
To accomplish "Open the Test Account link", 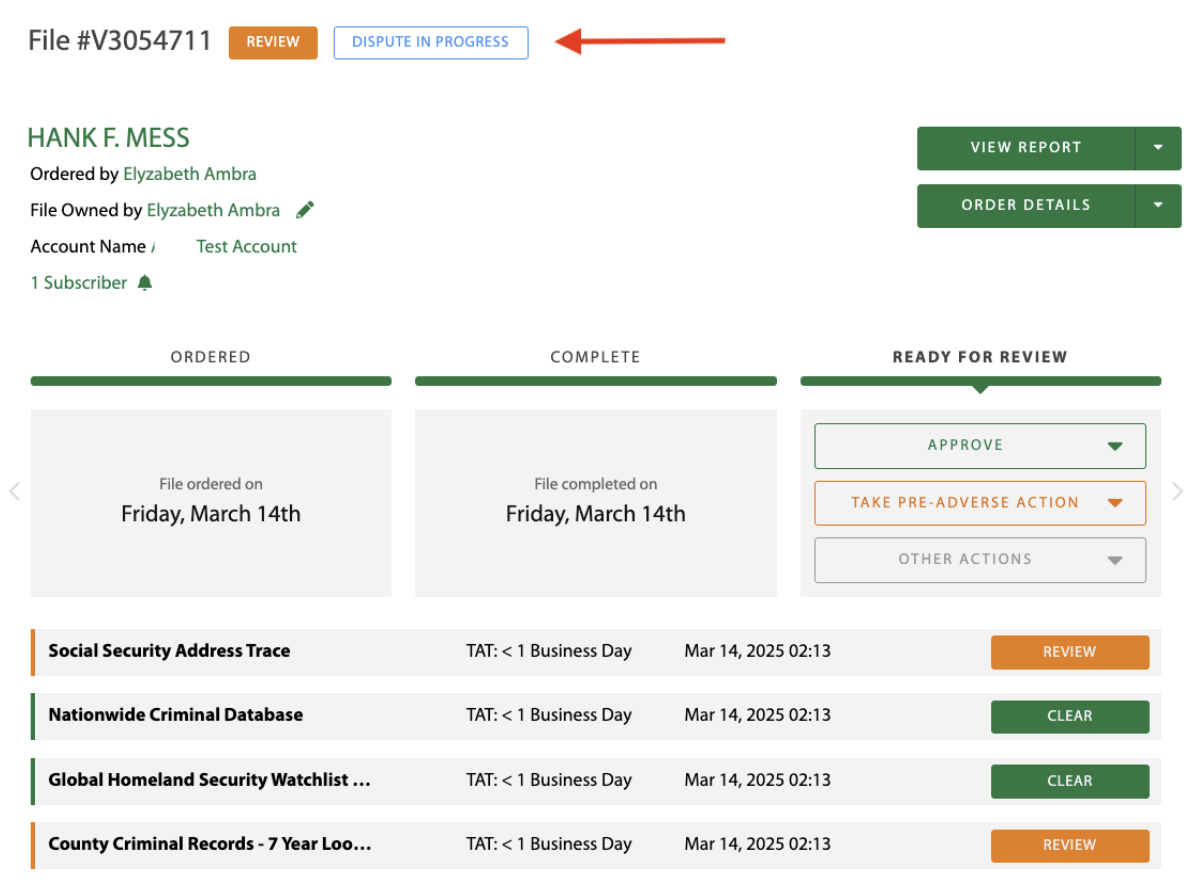I will [x=246, y=247].
